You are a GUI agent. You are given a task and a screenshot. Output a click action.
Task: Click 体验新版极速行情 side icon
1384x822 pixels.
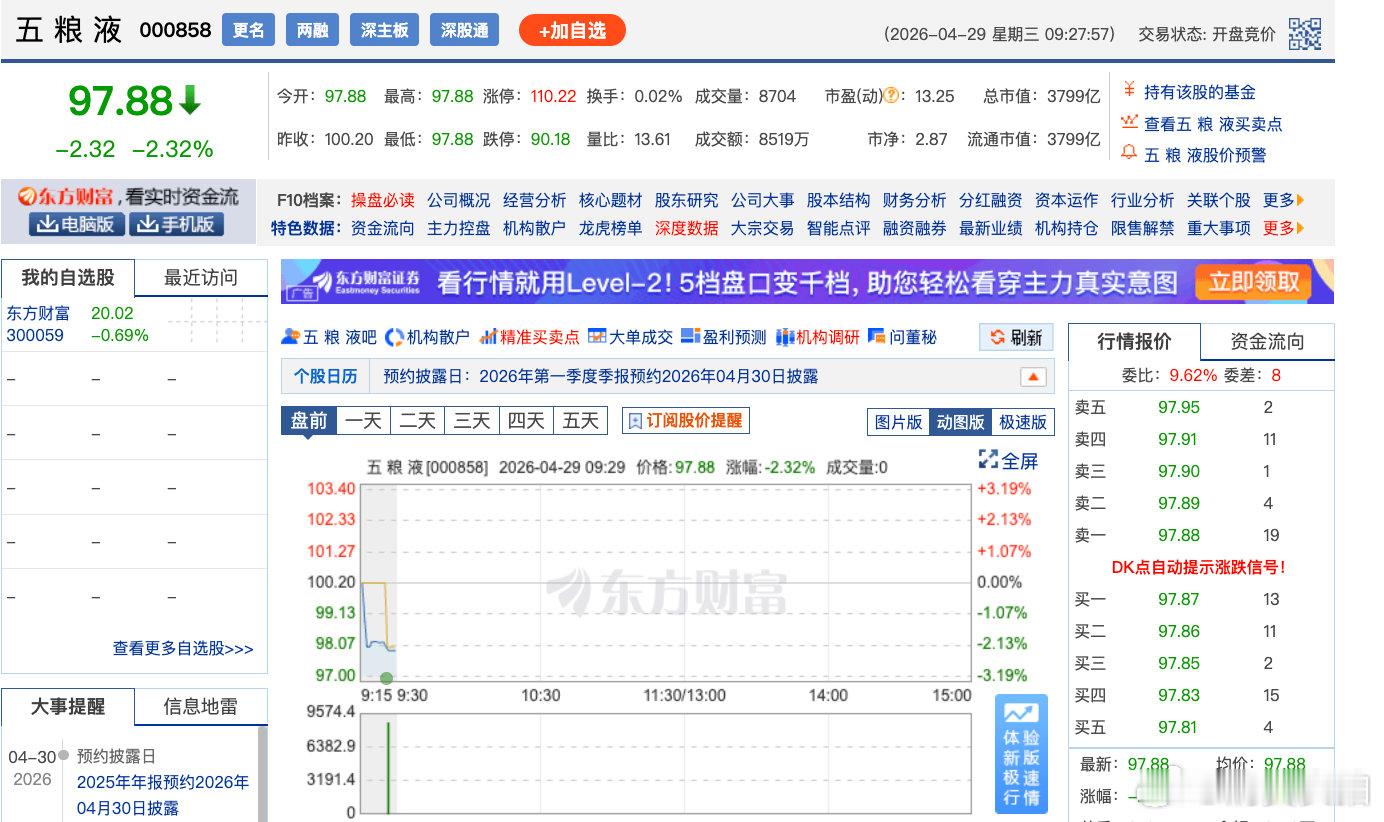click(x=1021, y=754)
